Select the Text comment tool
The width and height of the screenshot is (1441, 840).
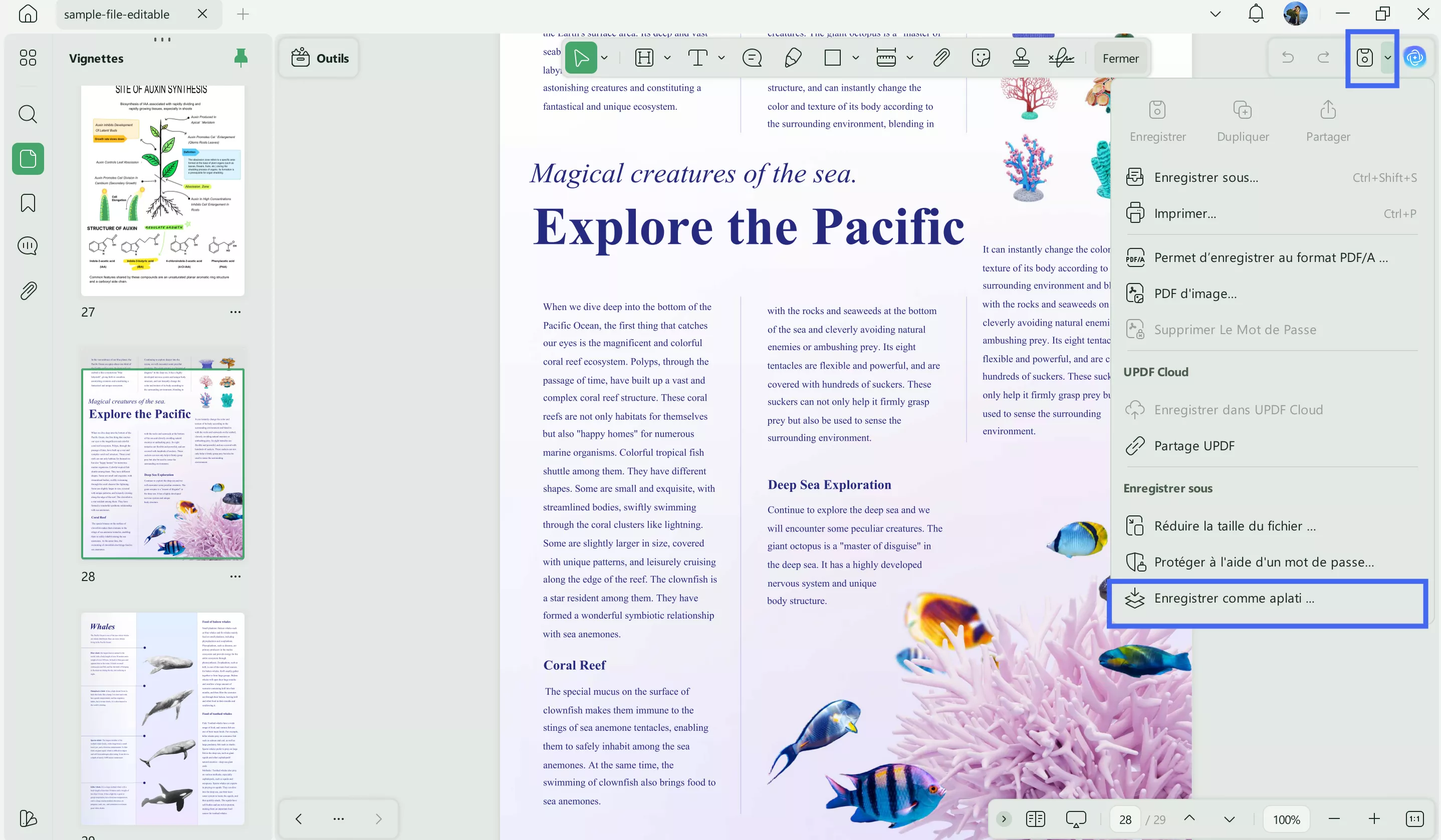click(697, 58)
